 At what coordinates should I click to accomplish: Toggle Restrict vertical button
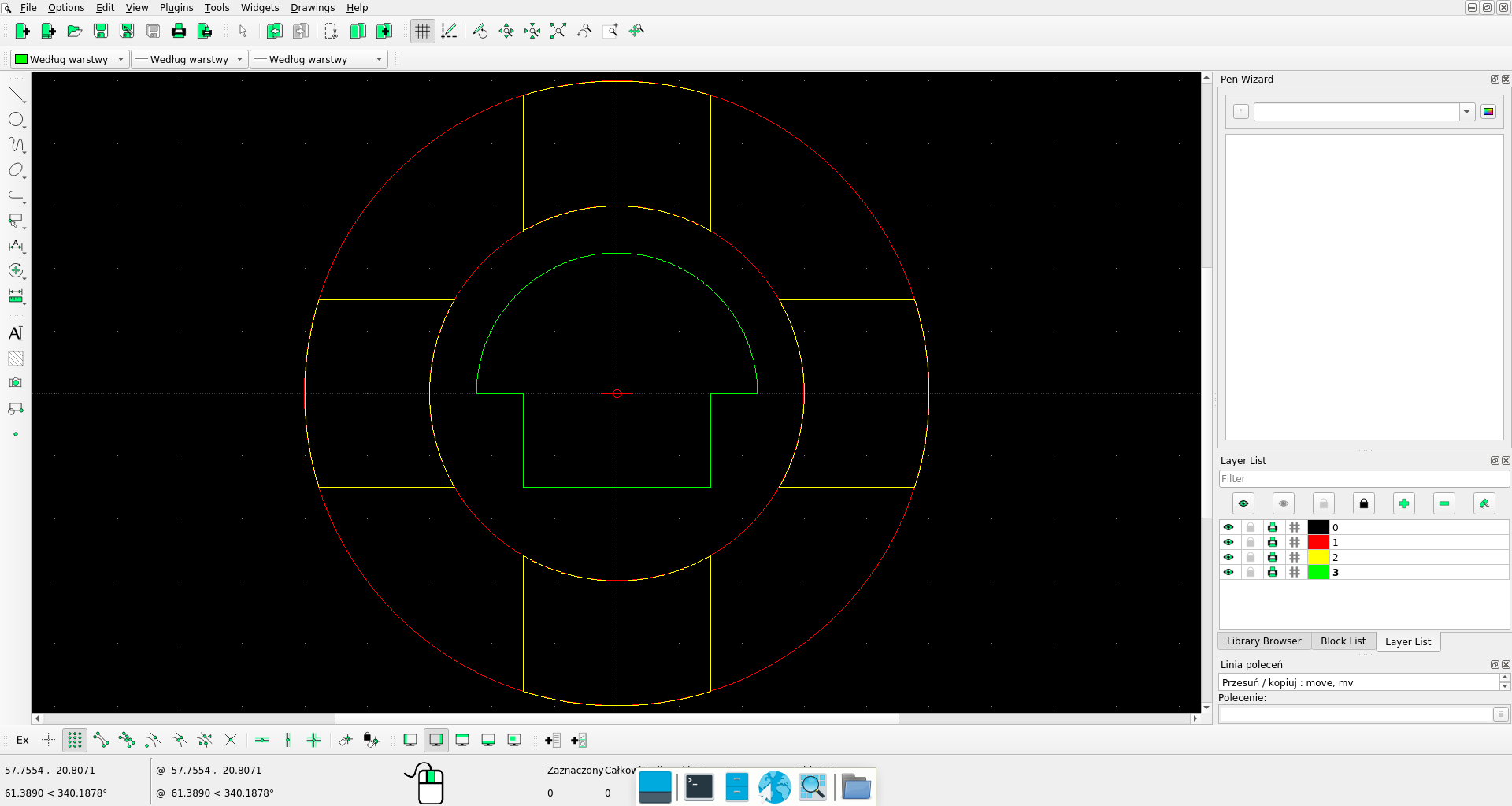(x=288, y=740)
